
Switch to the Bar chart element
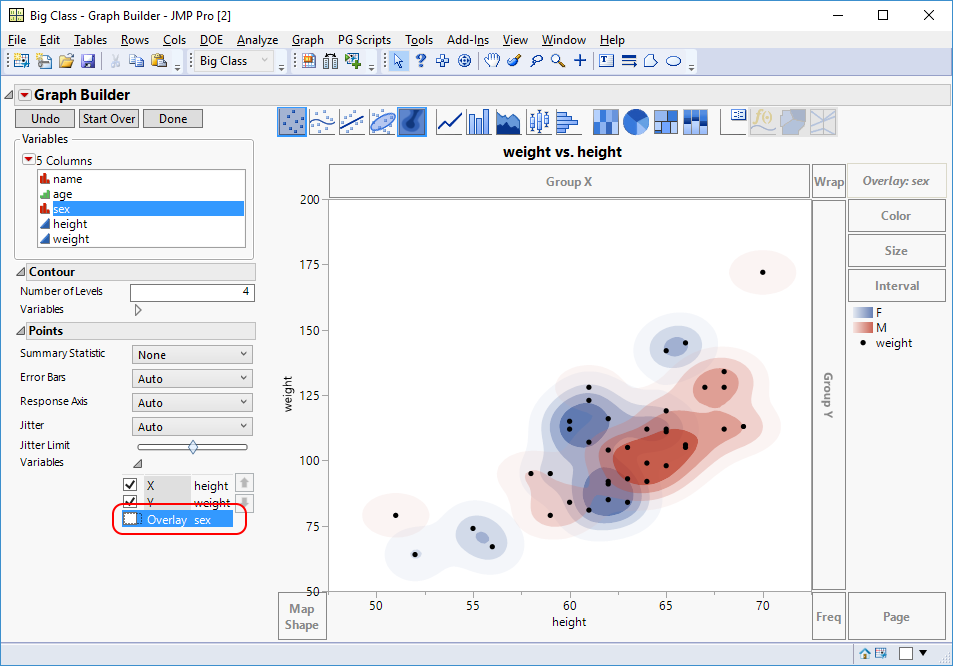[x=477, y=121]
